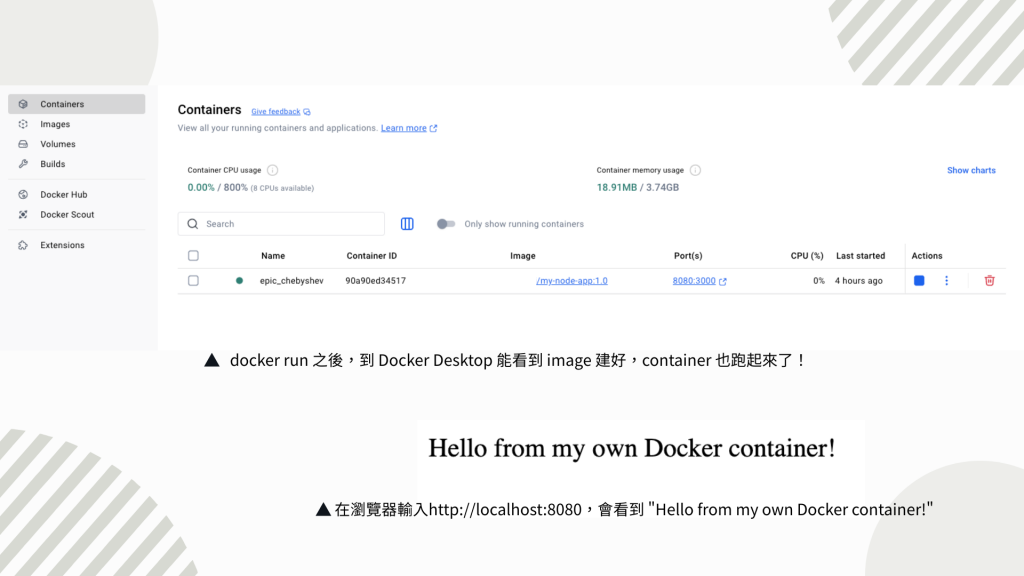The image size is (1024, 576).
Task: Click the Extensions puzzle icon in sidebar
Action: point(23,245)
